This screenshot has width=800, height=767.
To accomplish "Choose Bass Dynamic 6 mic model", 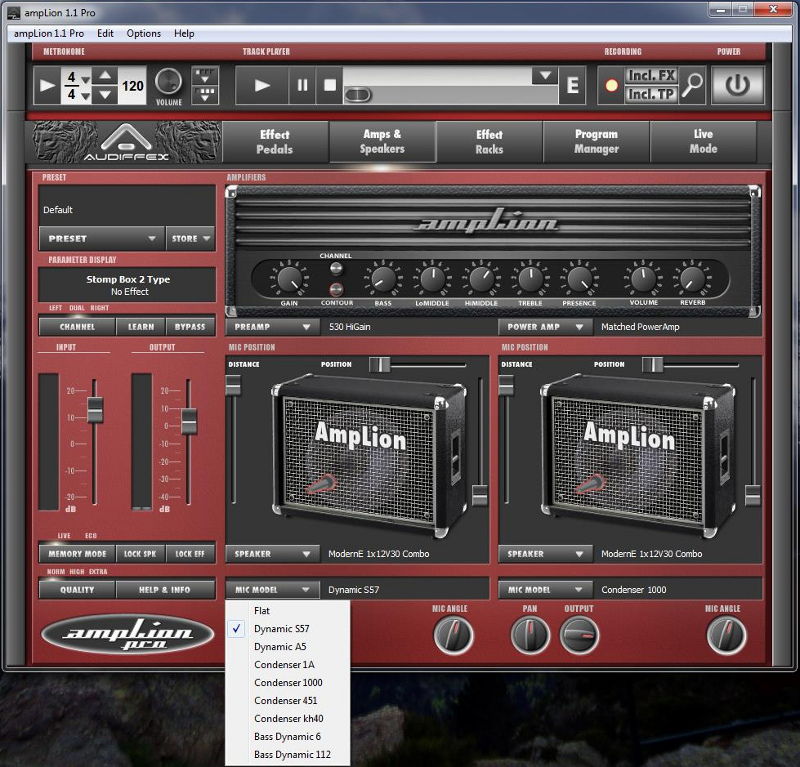I will 288,736.
